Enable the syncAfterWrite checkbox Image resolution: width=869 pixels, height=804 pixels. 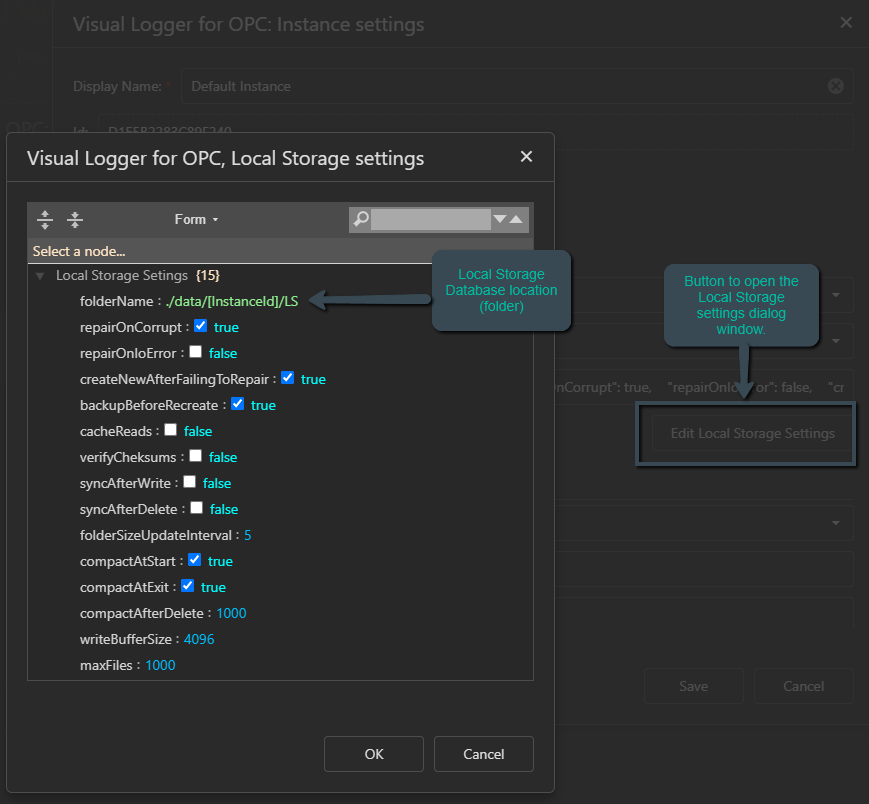click(189, 482)
